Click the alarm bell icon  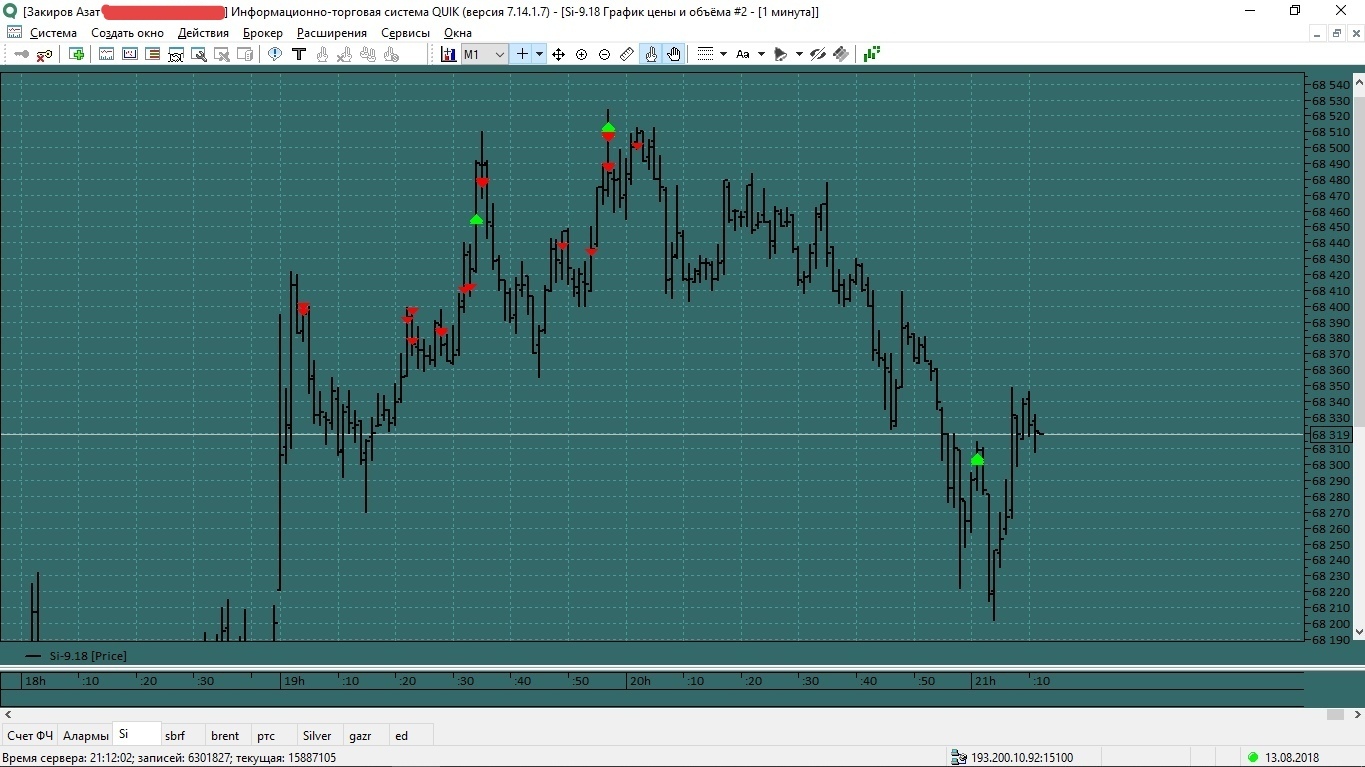point(781,54)
